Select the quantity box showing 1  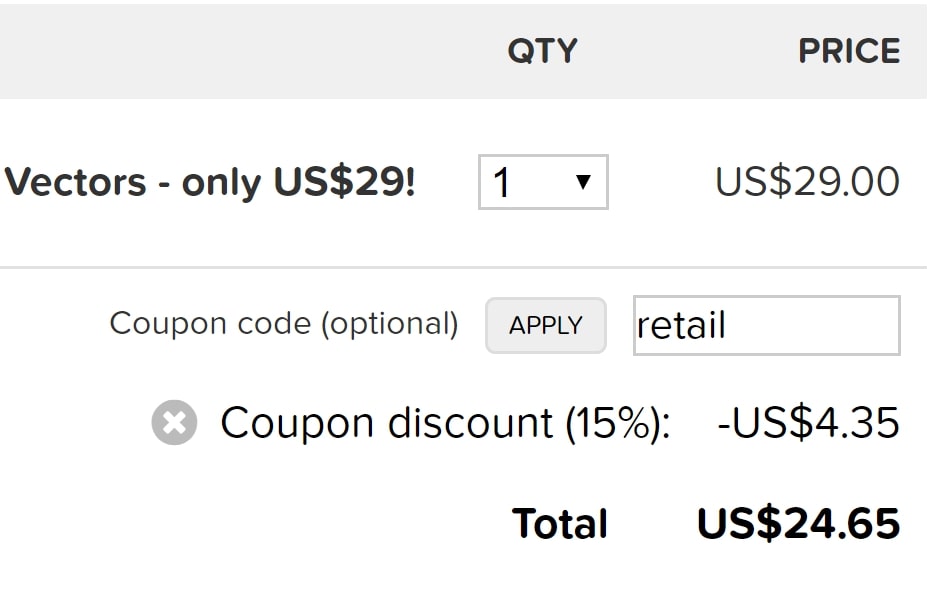(543, 182)
